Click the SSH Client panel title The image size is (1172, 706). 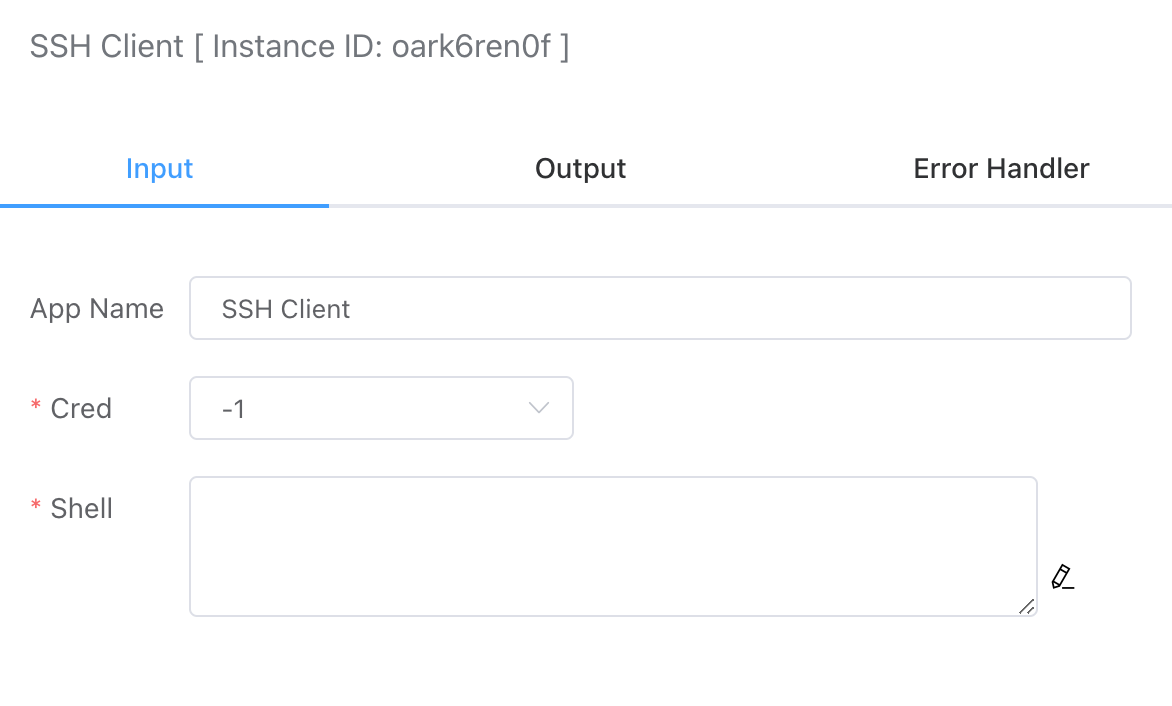pyautogui.click(x=107, y=47)
